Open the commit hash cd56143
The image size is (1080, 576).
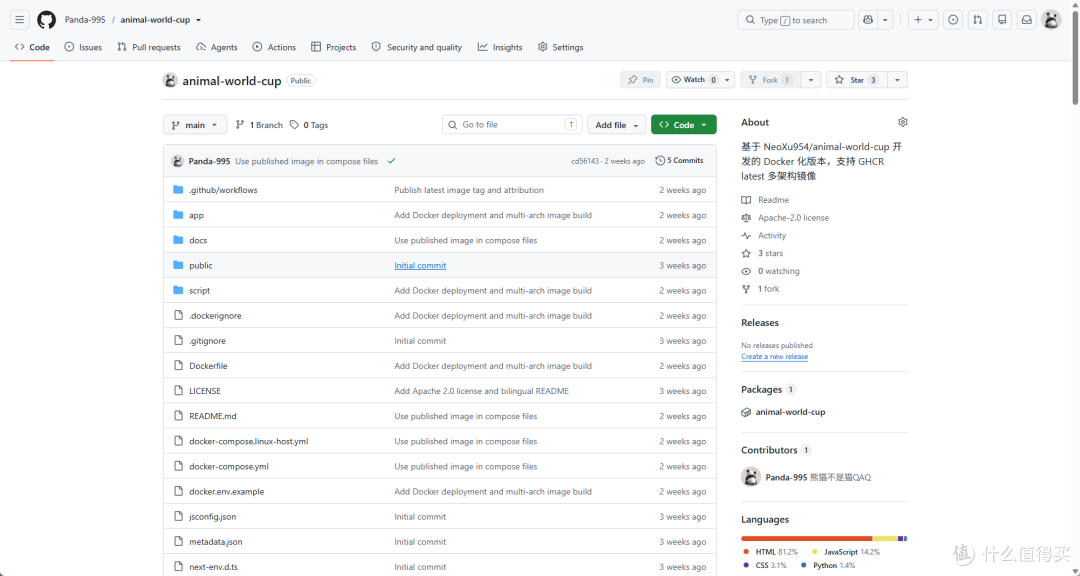585,161
